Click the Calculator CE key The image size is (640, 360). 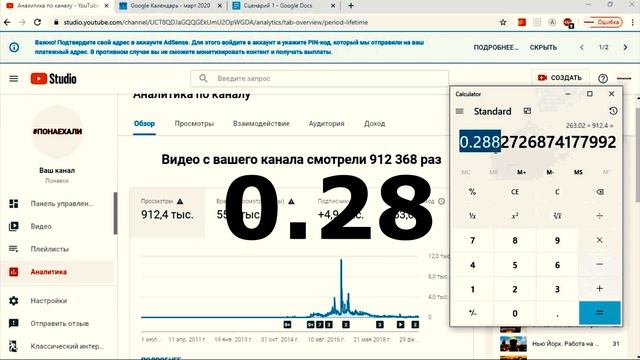click(x=515, y=192)
